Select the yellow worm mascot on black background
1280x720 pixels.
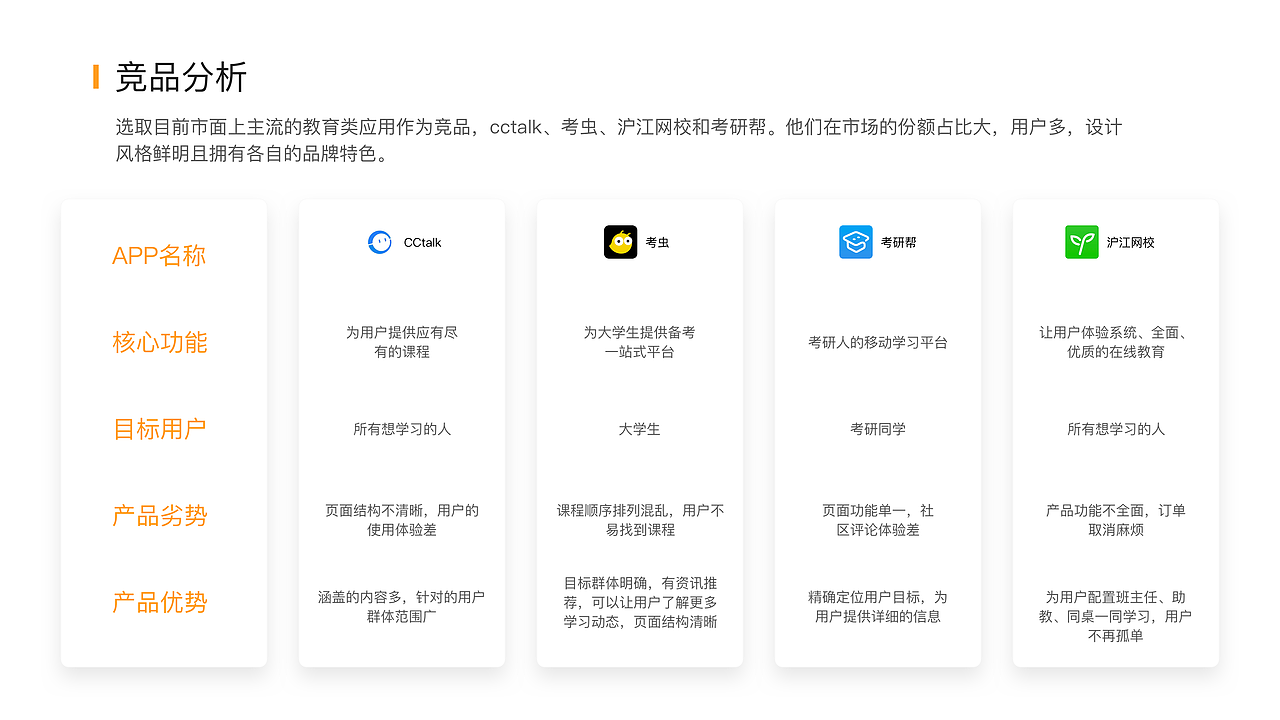click(620, 241)
